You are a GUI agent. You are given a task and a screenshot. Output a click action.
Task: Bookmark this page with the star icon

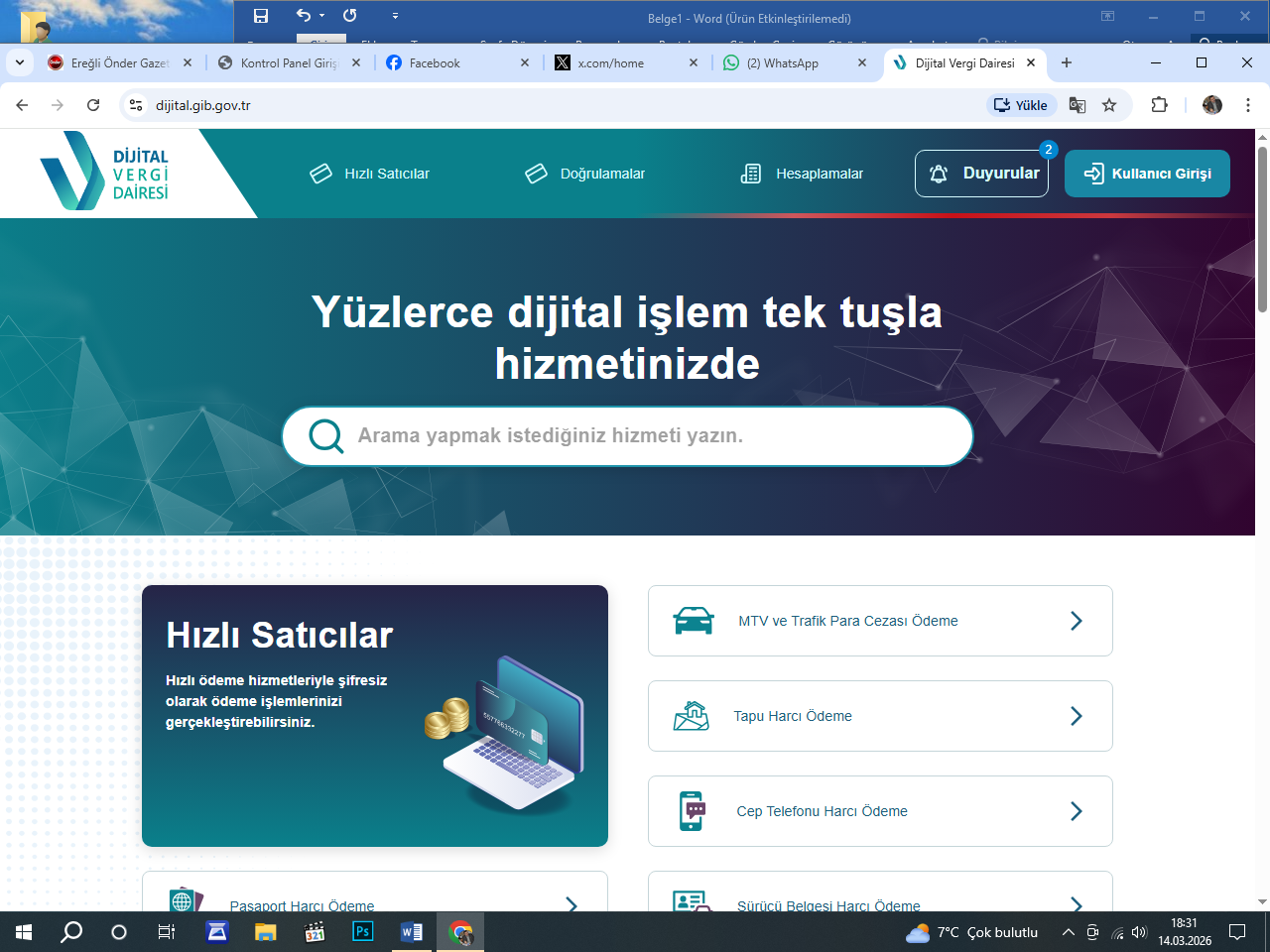[1109, 105]
